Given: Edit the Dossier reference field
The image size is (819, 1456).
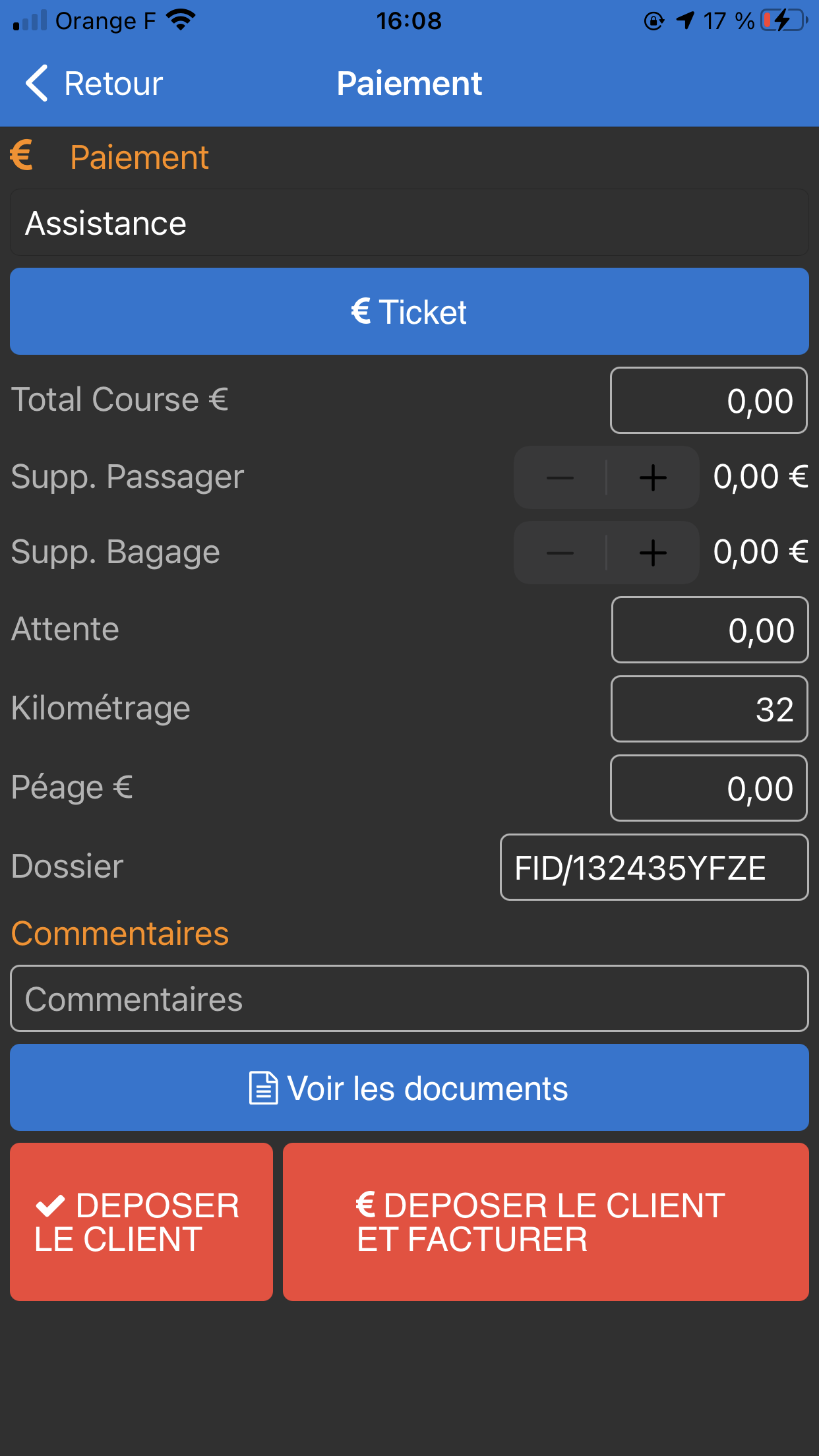Looking at the screenshot, I should tap(654, 867).
